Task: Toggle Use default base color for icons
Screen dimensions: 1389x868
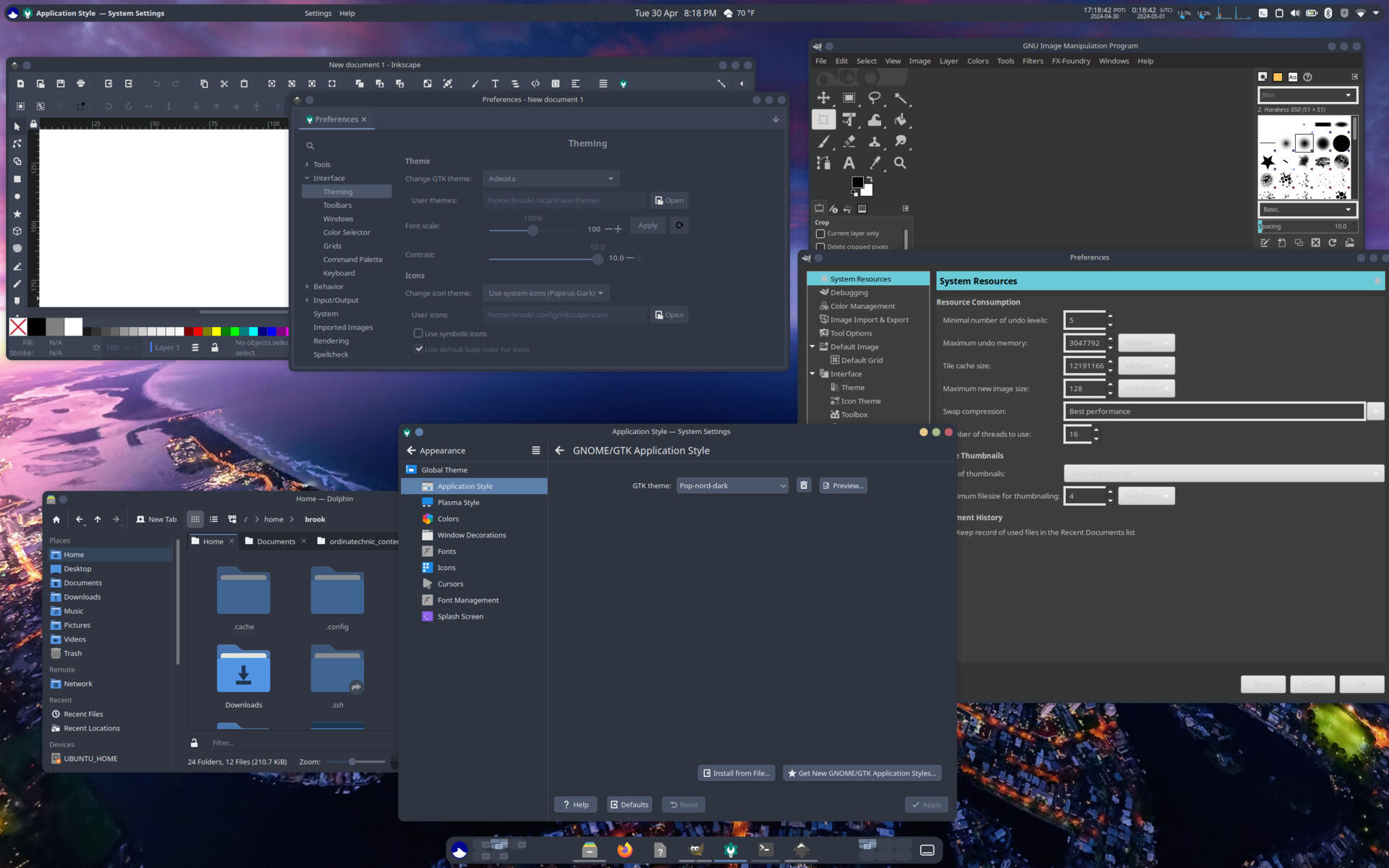Action: tap(418, 349)
